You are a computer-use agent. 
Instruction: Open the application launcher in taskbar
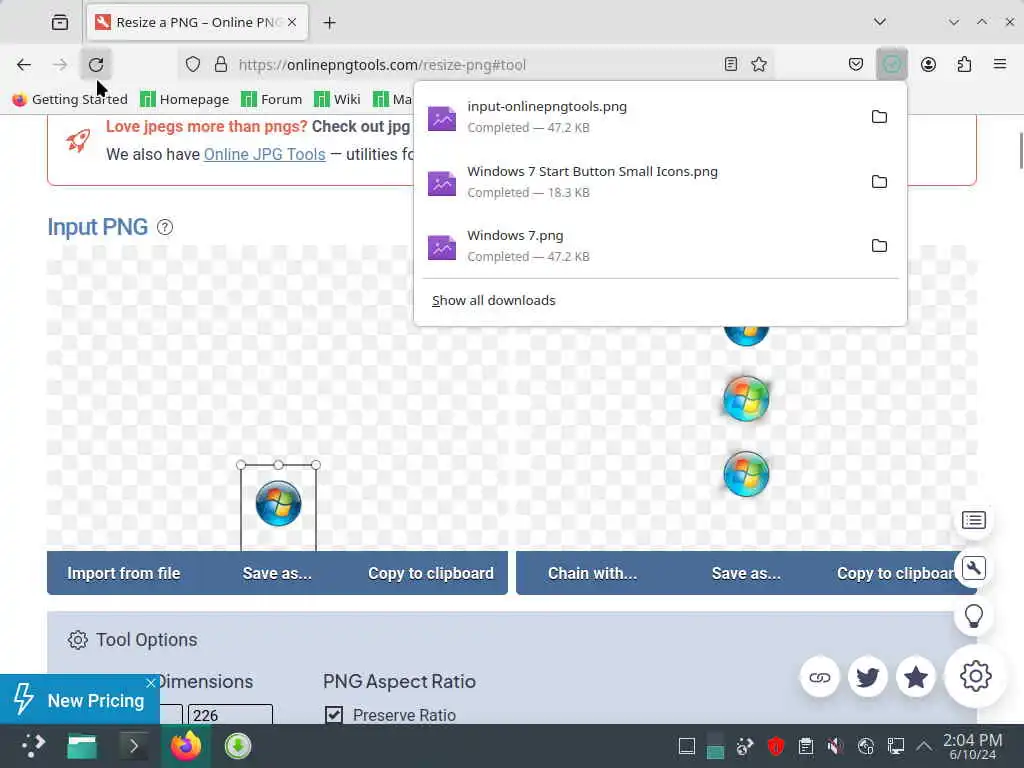coord(33,746)
